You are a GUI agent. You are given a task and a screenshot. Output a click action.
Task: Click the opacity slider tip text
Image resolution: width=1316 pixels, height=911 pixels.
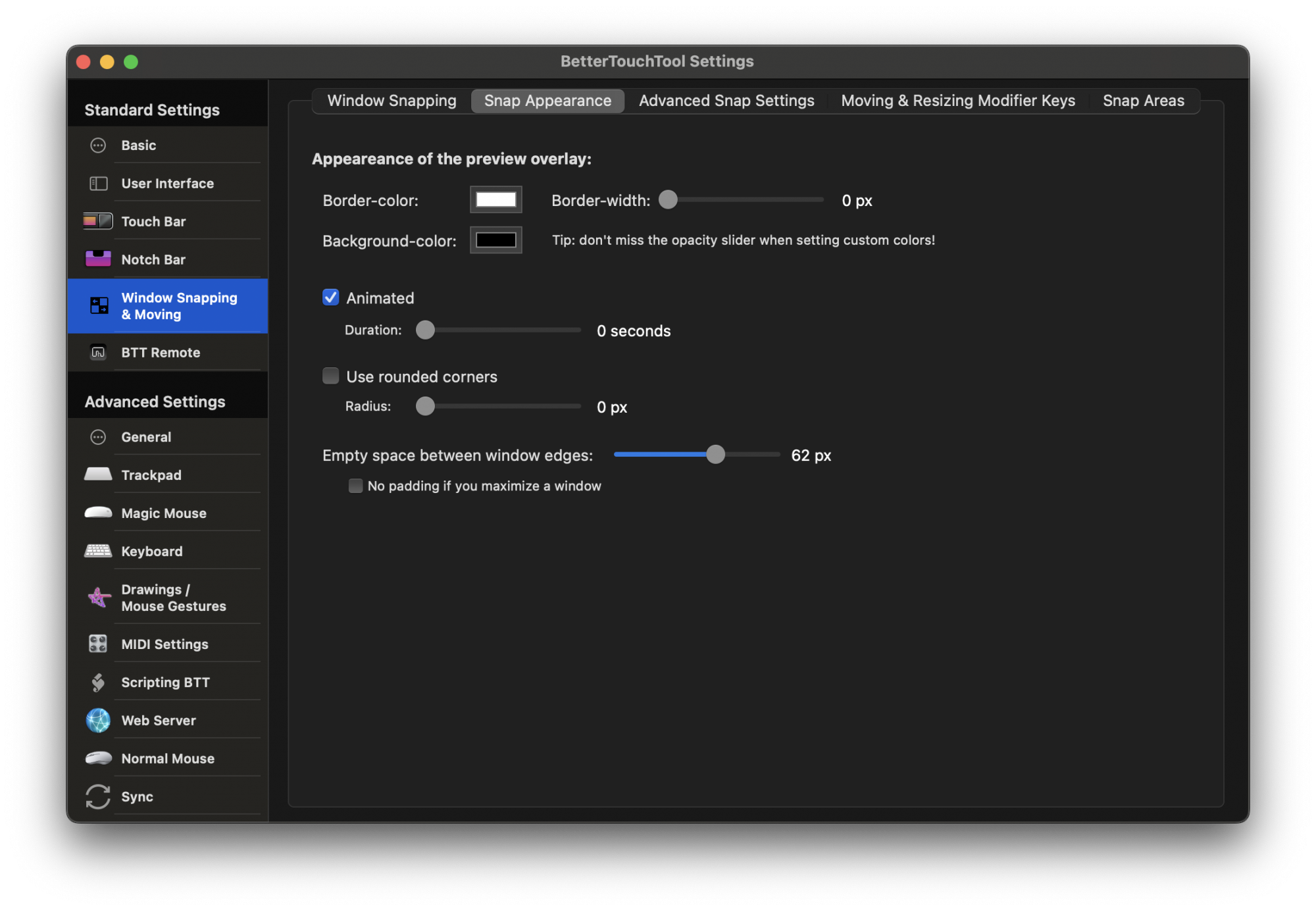click(744, 240)
